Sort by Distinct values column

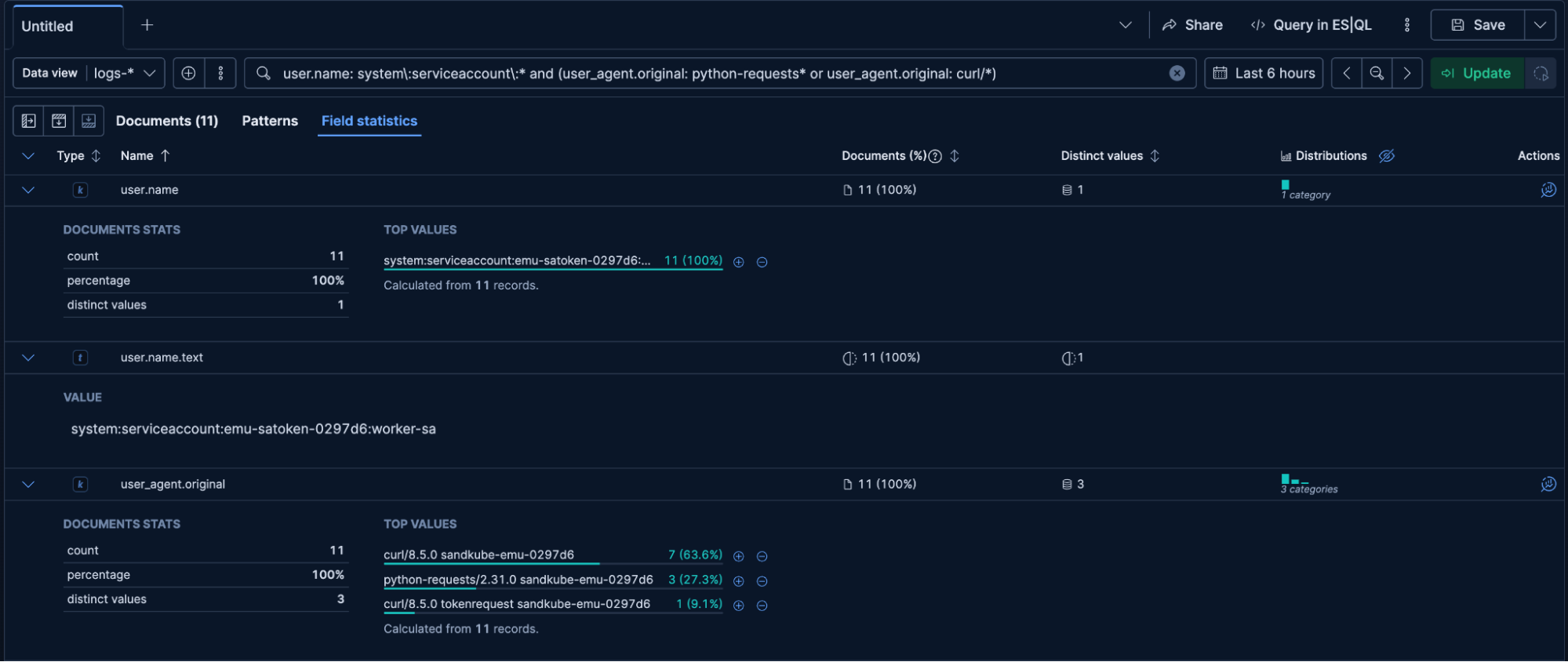coord(1110,156)
